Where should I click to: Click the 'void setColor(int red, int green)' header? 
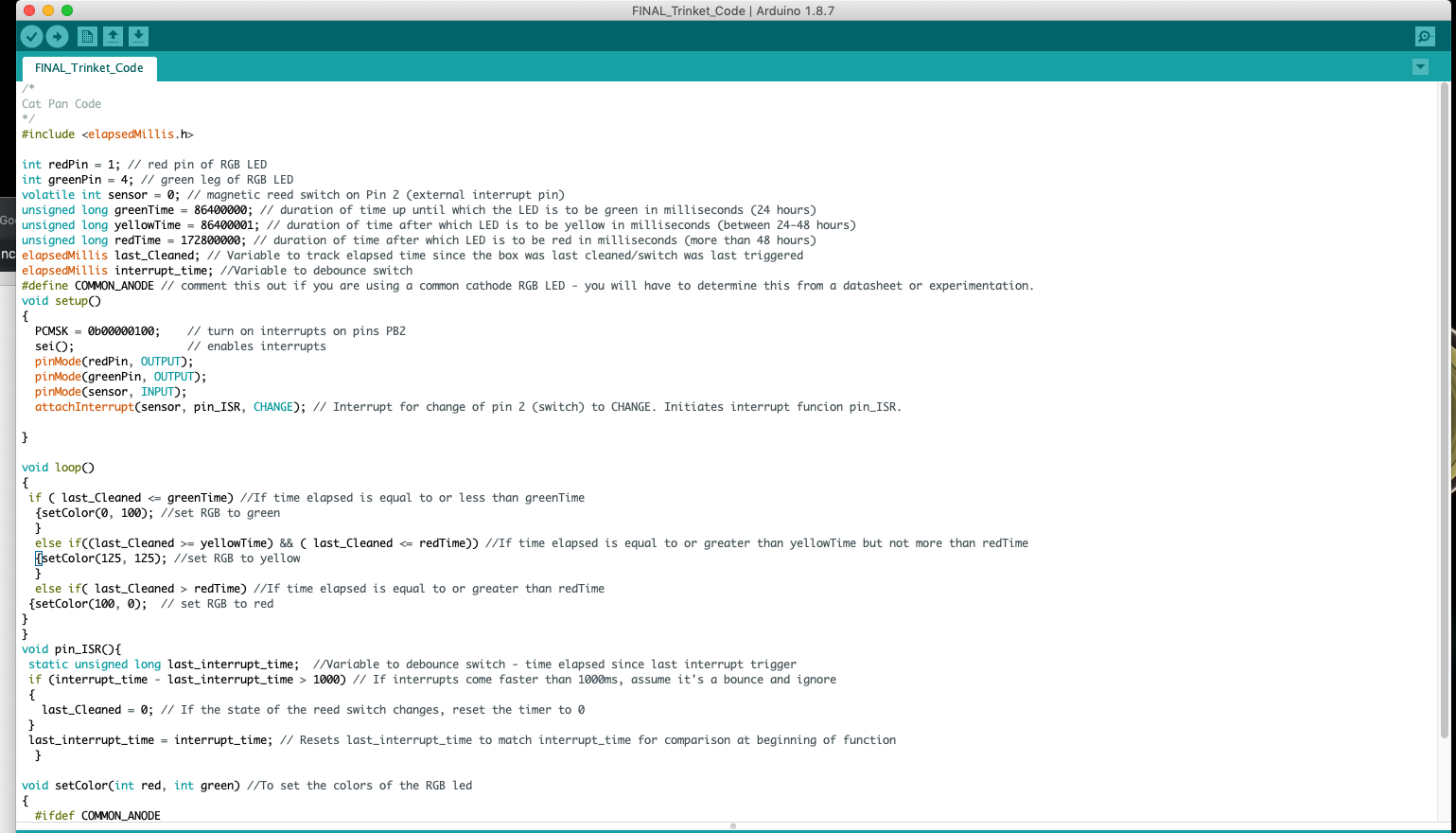[x=132, y=786]
